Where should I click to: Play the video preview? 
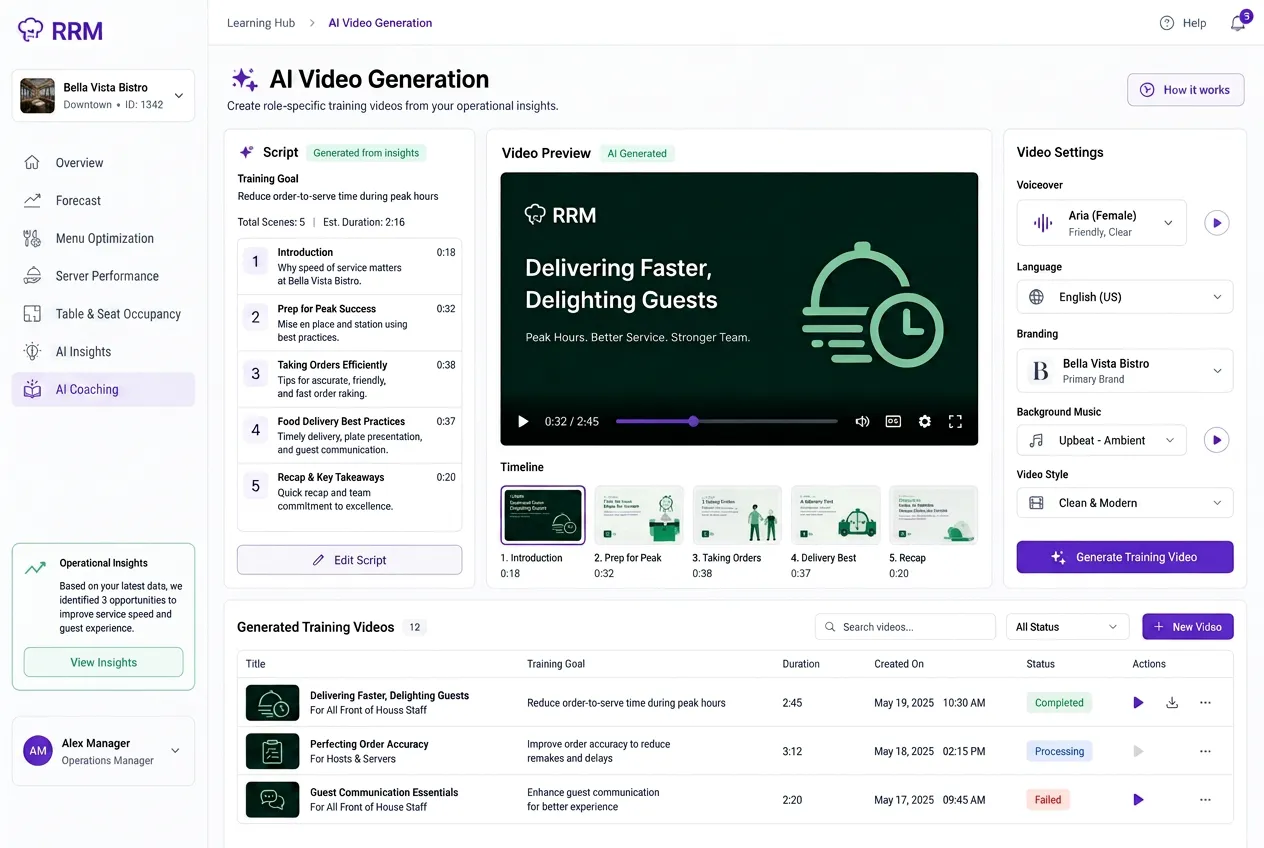coord(523,422)
